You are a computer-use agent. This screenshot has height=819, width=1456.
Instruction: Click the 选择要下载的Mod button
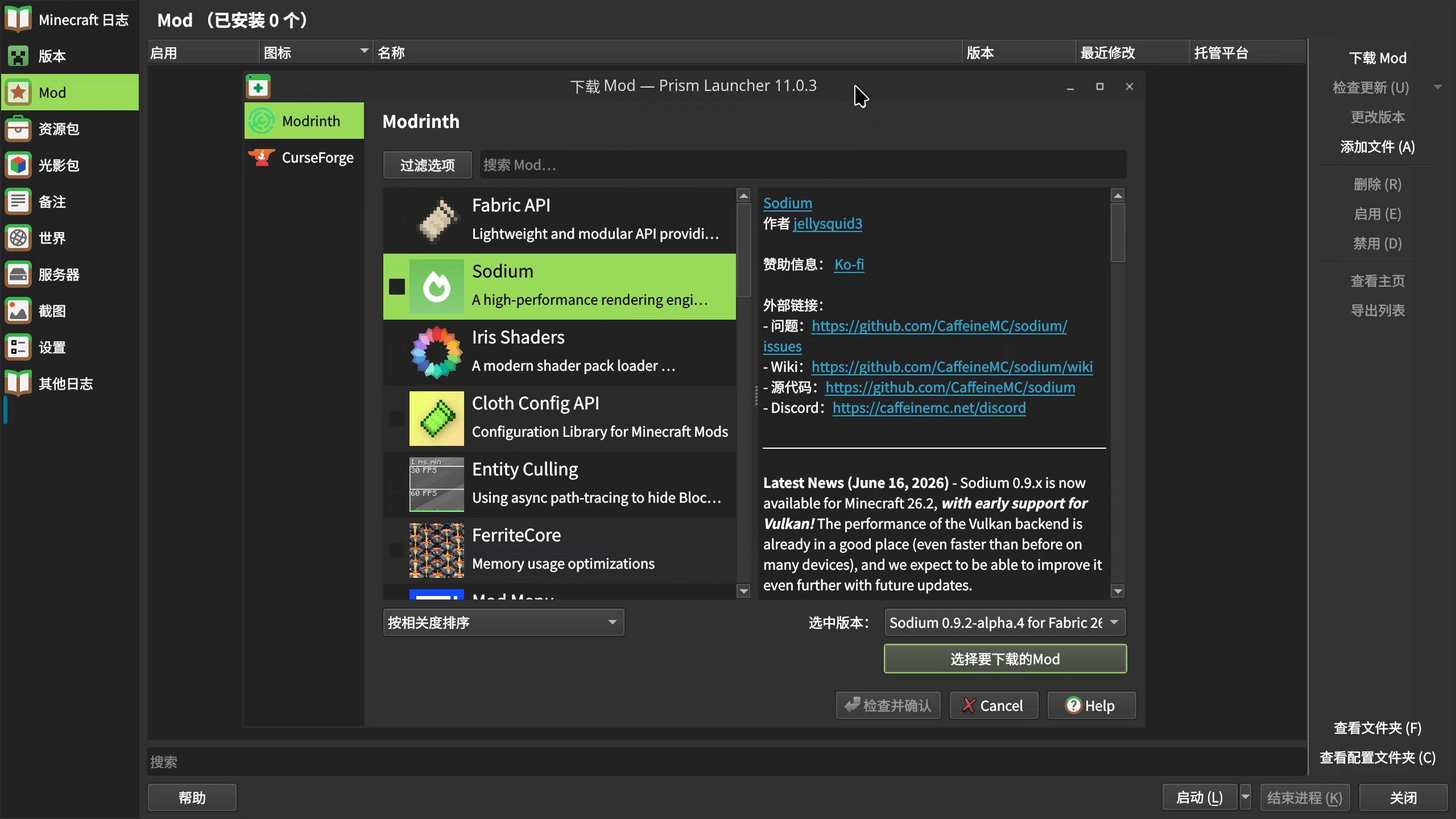1005,659
